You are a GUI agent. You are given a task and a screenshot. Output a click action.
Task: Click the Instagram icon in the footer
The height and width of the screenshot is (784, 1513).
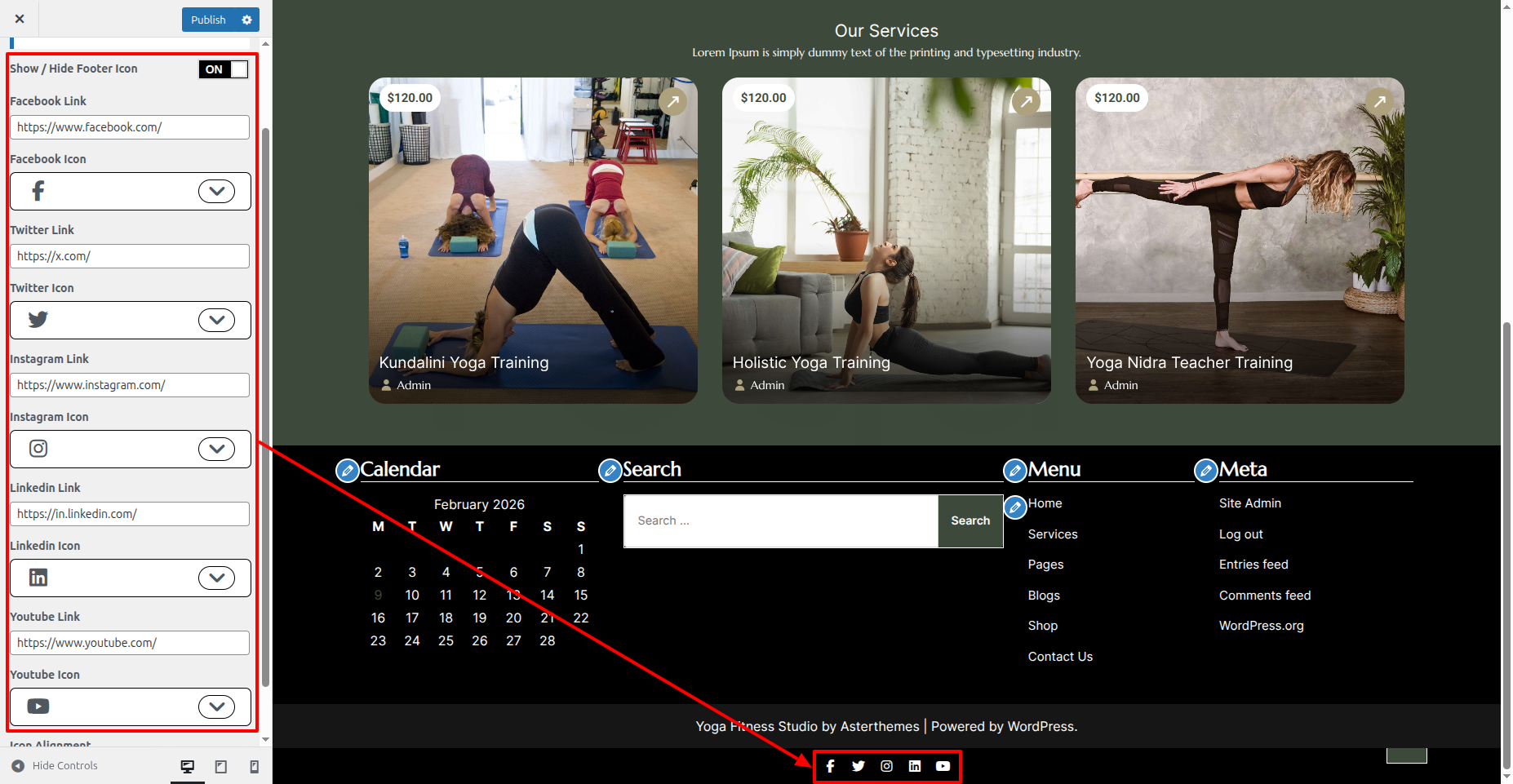pos(886,766)
